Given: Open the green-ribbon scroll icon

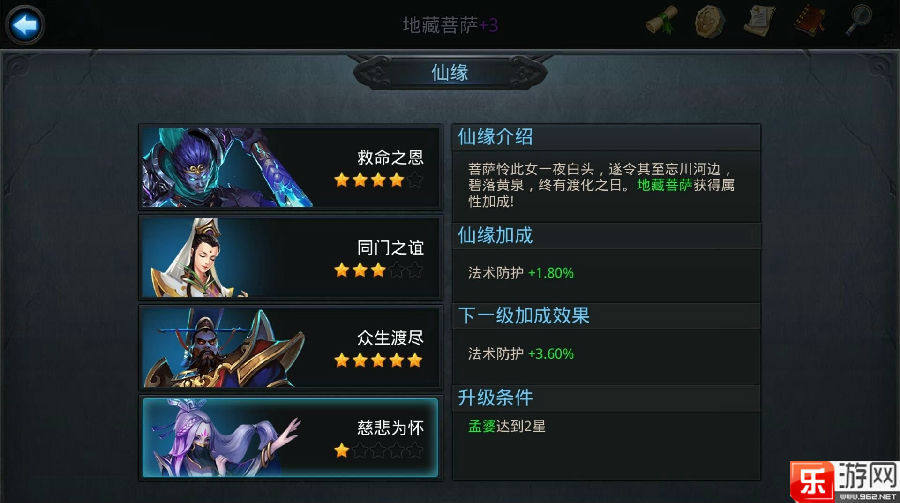Looking at the screenshot, I should coord(662,21).
